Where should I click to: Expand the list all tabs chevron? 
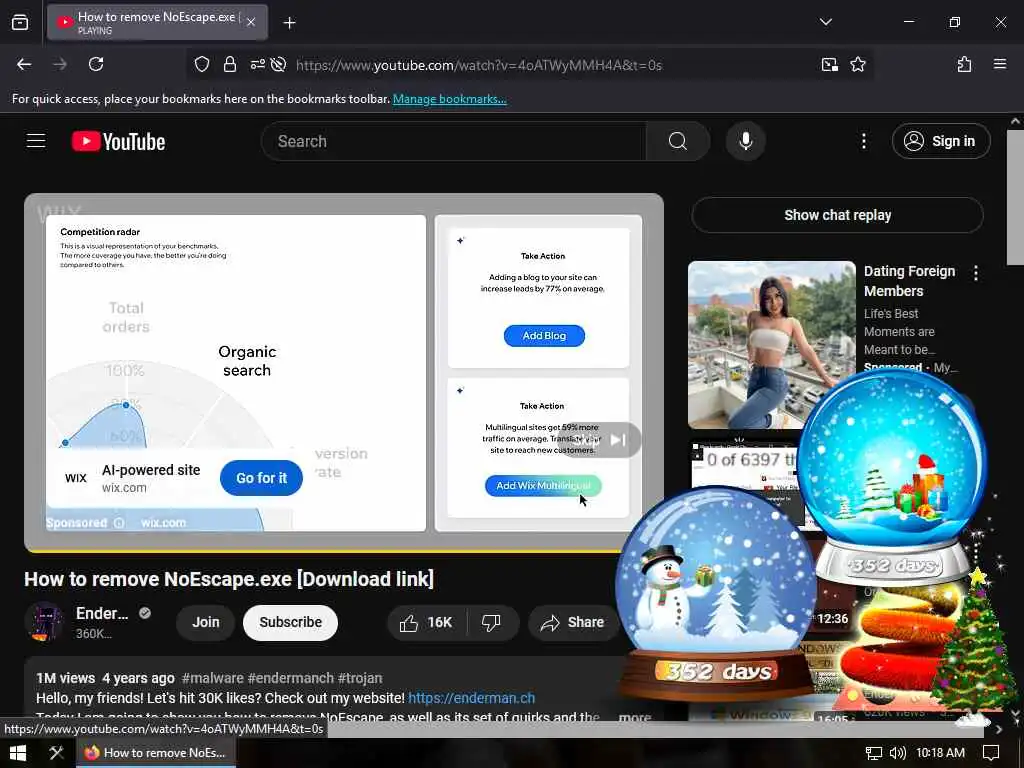tap(825, 22)
